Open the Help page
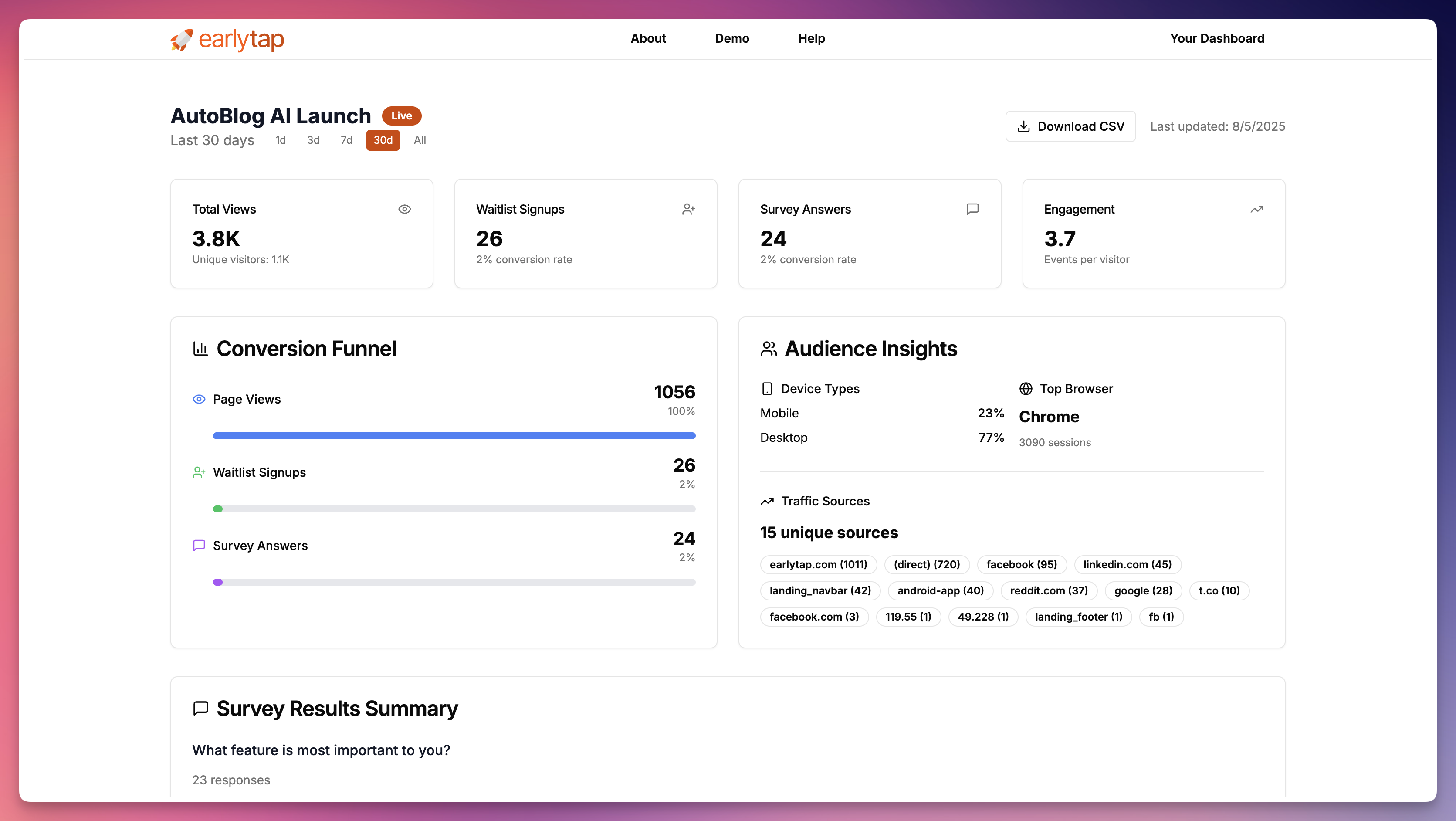Screen dimensions: 1456x821 tap(812, 38)
